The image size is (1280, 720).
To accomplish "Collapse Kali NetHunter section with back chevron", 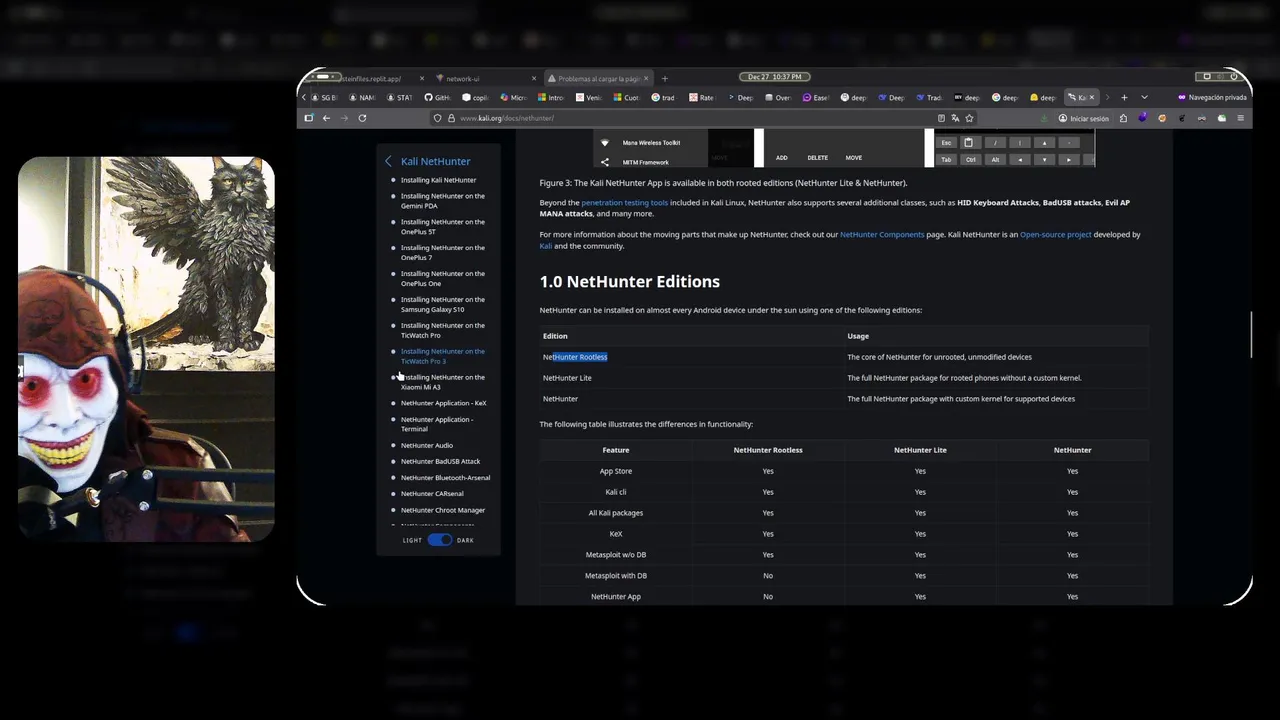I will pos(389,161).
